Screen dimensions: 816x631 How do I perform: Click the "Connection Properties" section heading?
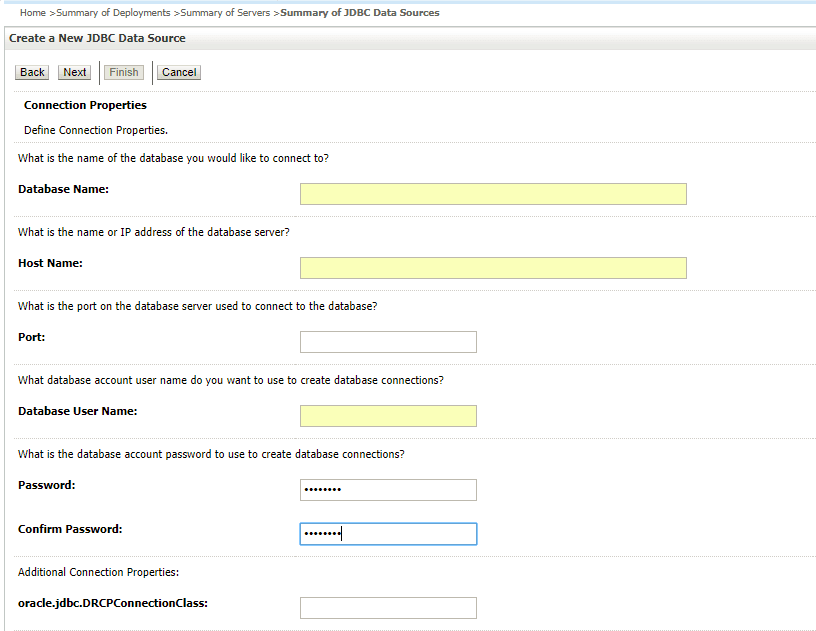pyautogui.click(x=85, y=105)
